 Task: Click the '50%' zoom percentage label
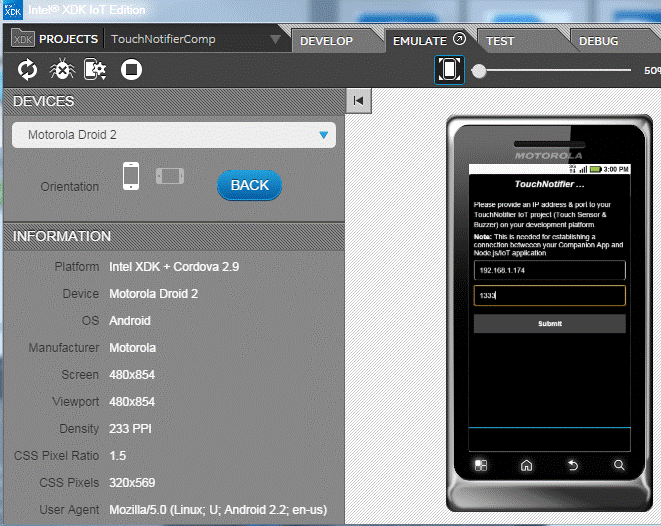point(652,71)
